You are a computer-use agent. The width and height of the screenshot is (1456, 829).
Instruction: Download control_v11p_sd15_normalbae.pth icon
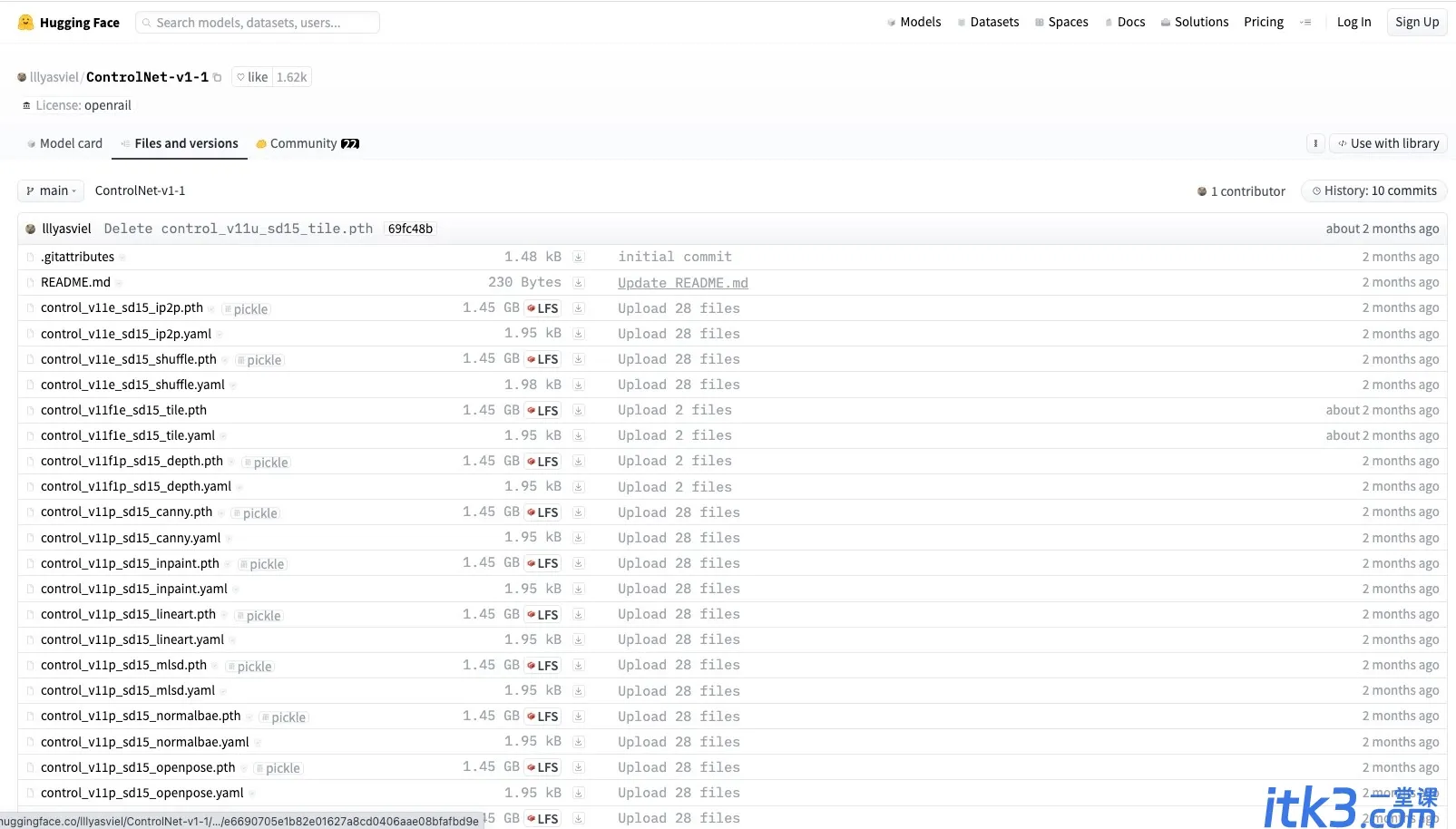(578, 717)
